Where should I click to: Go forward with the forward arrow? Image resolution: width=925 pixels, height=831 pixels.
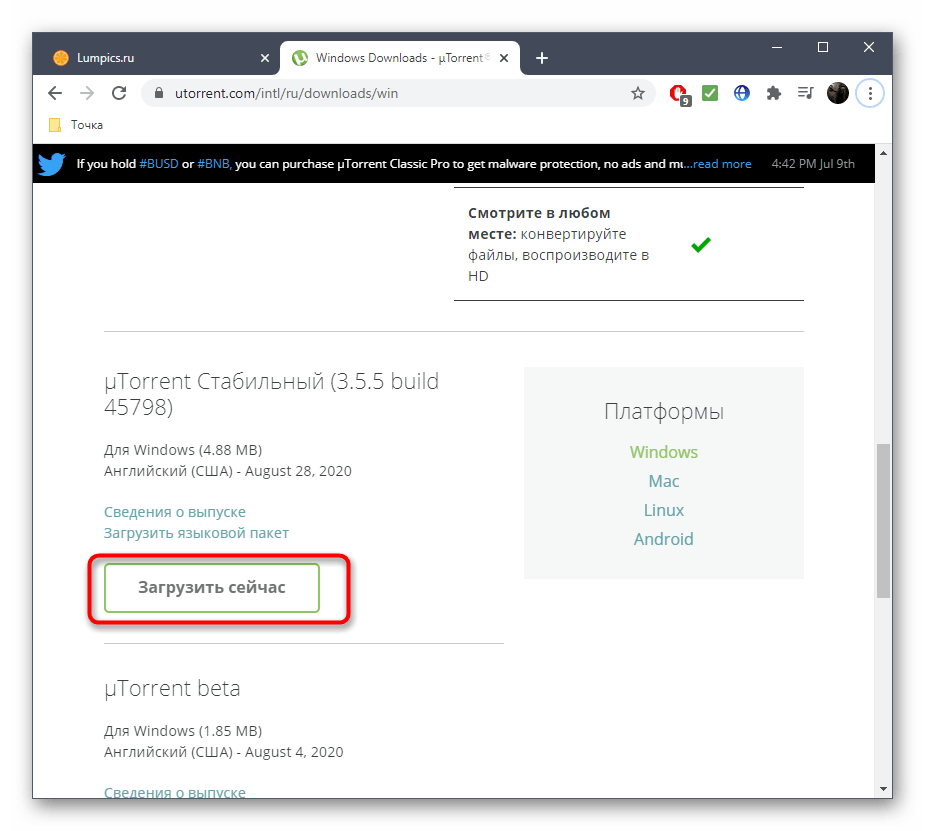[87, 93]
